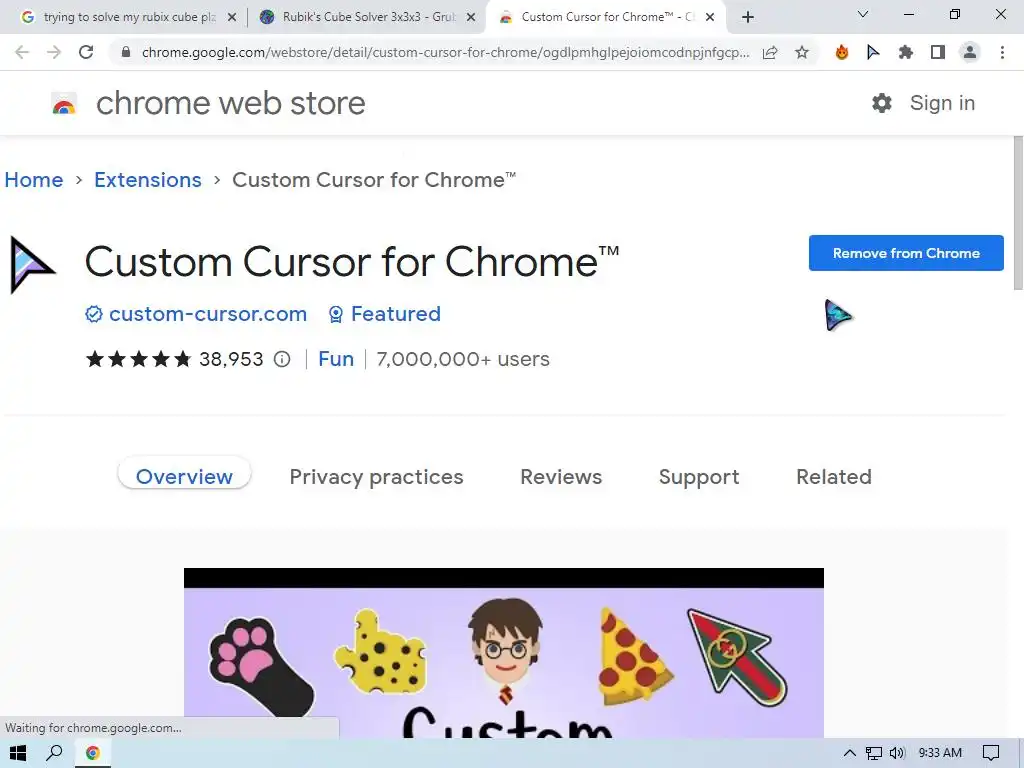
Task: Click the Chrome Web Store rainbow logo
Action: coord(64,104)
